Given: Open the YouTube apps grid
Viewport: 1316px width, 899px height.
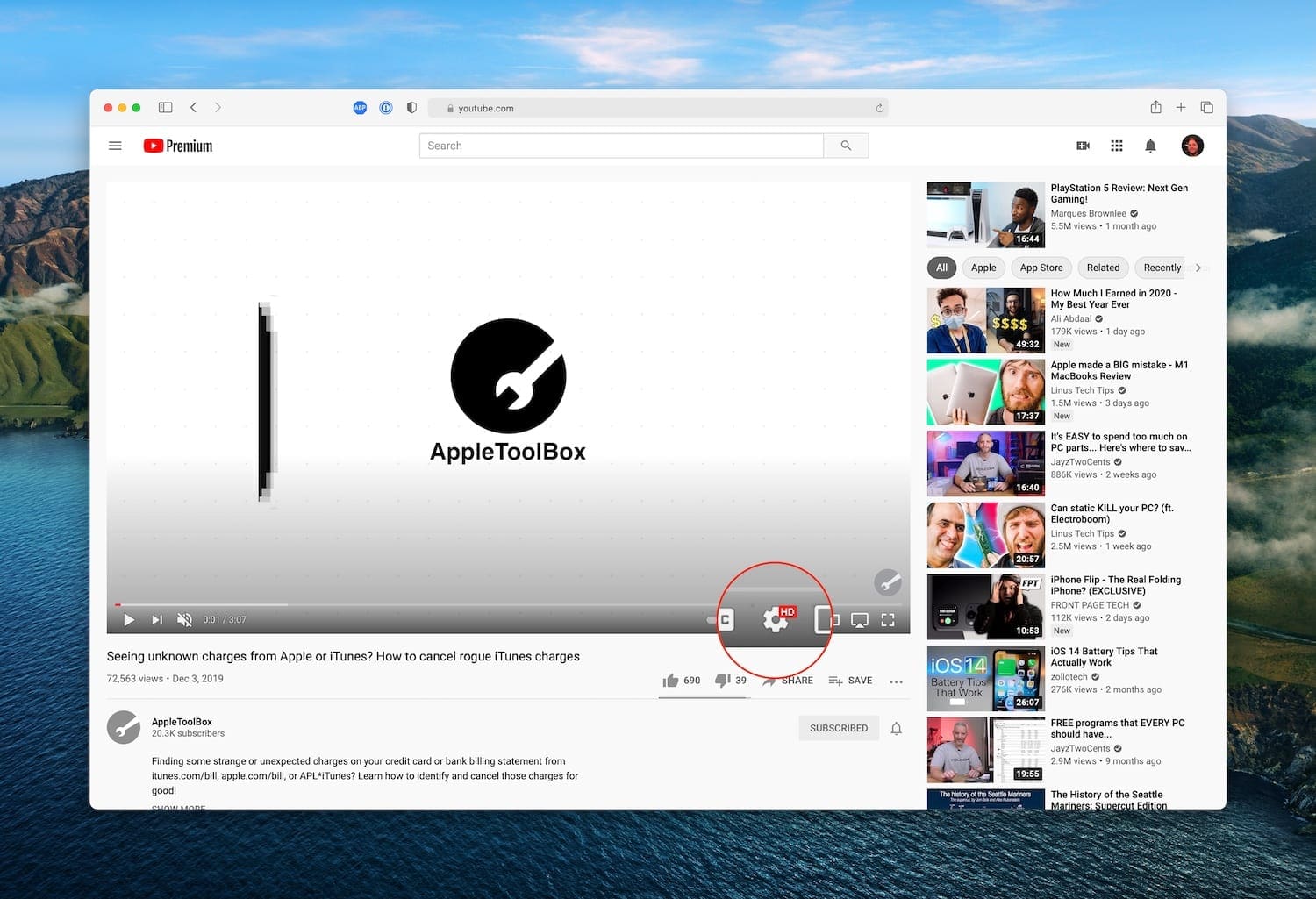Looking at the screenshot, I should (x=1117, y=146).
